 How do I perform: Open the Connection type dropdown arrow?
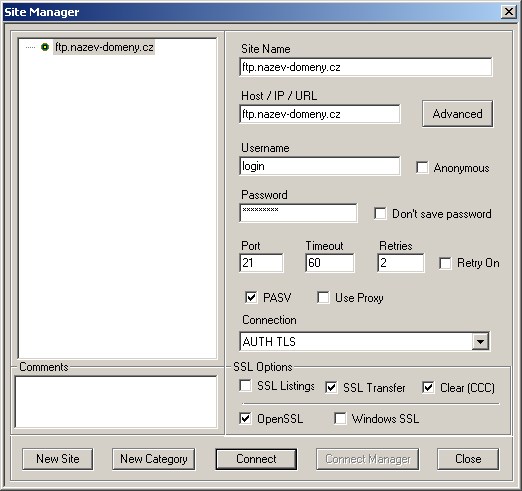[x=480, y=341]
